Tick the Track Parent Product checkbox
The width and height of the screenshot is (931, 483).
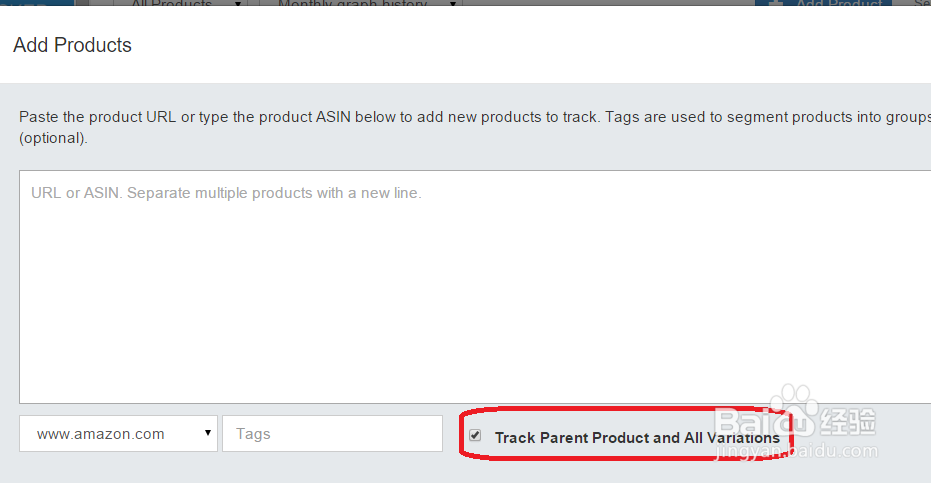pos(475,435)
